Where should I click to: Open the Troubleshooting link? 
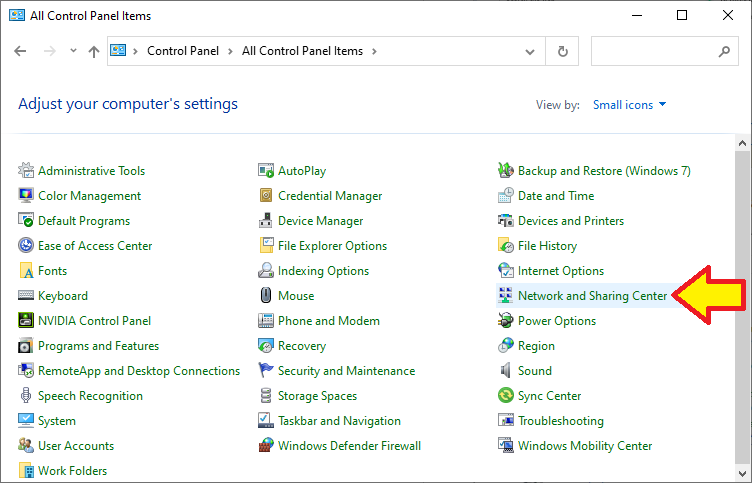click(x=561, y=421)
